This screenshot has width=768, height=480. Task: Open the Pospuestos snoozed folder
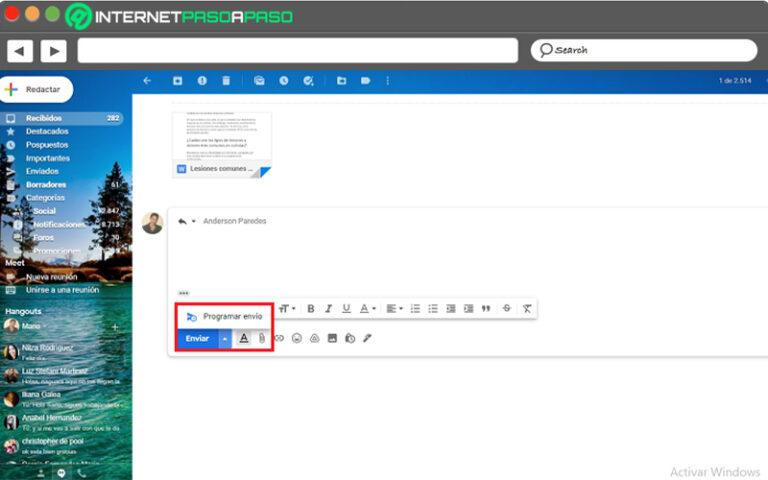click(47, 145)
